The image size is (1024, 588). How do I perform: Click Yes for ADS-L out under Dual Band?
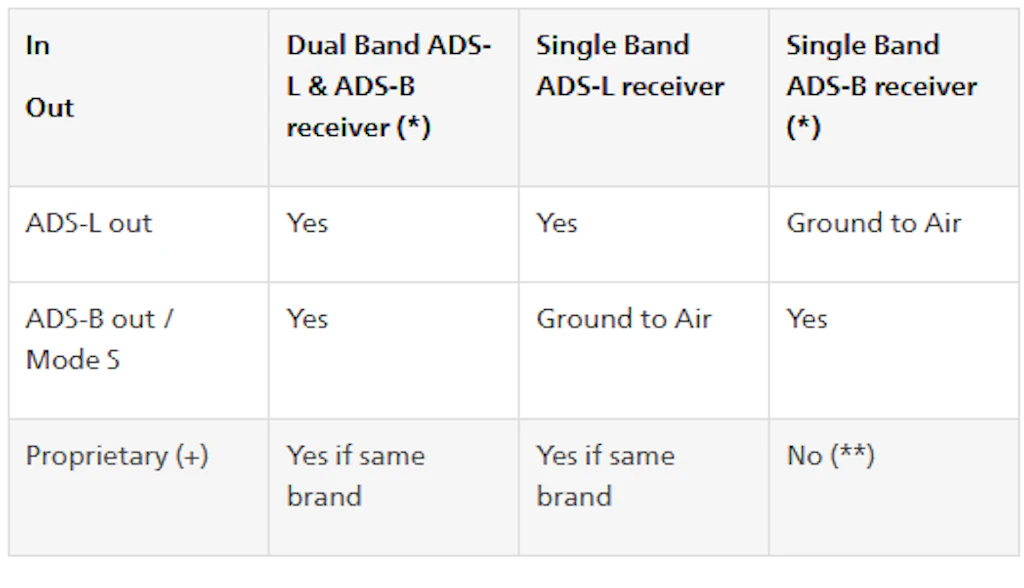click(x=307, y=223)
